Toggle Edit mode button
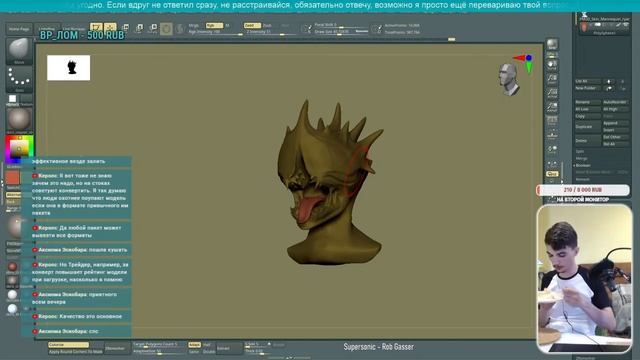Viewport: 640px width, 360px height. click(96, 27)
